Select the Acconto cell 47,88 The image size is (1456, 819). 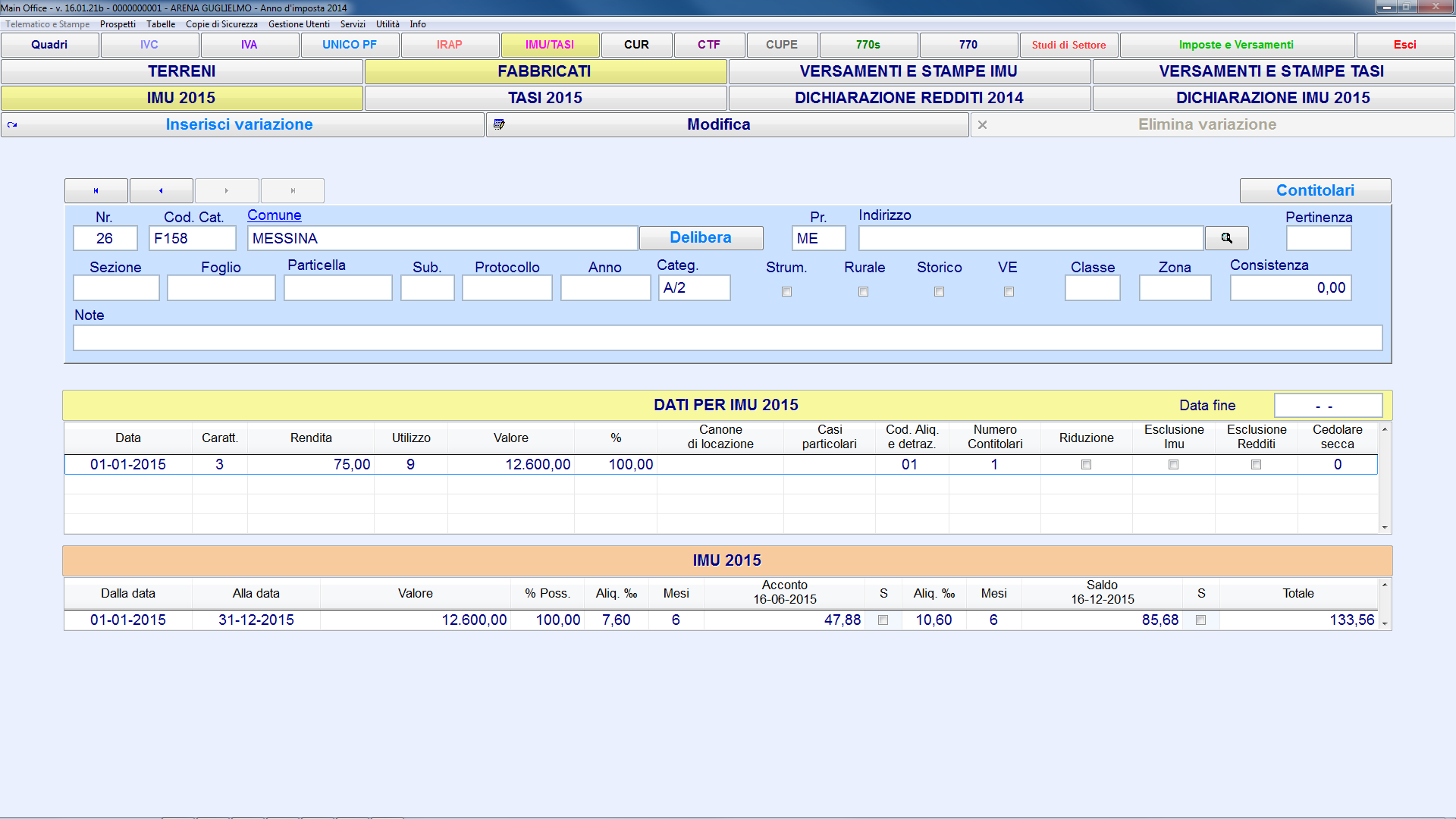pyautogui.click(x=784, y=620)
